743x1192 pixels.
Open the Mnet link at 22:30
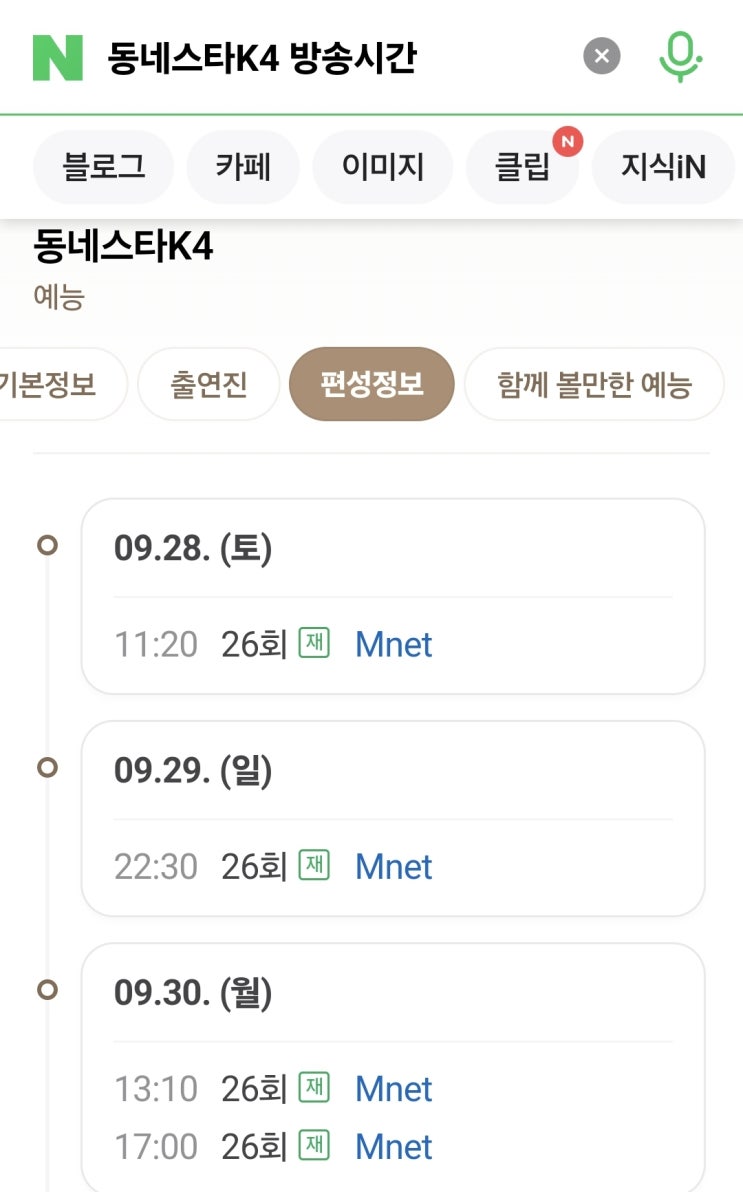(393, 867)
